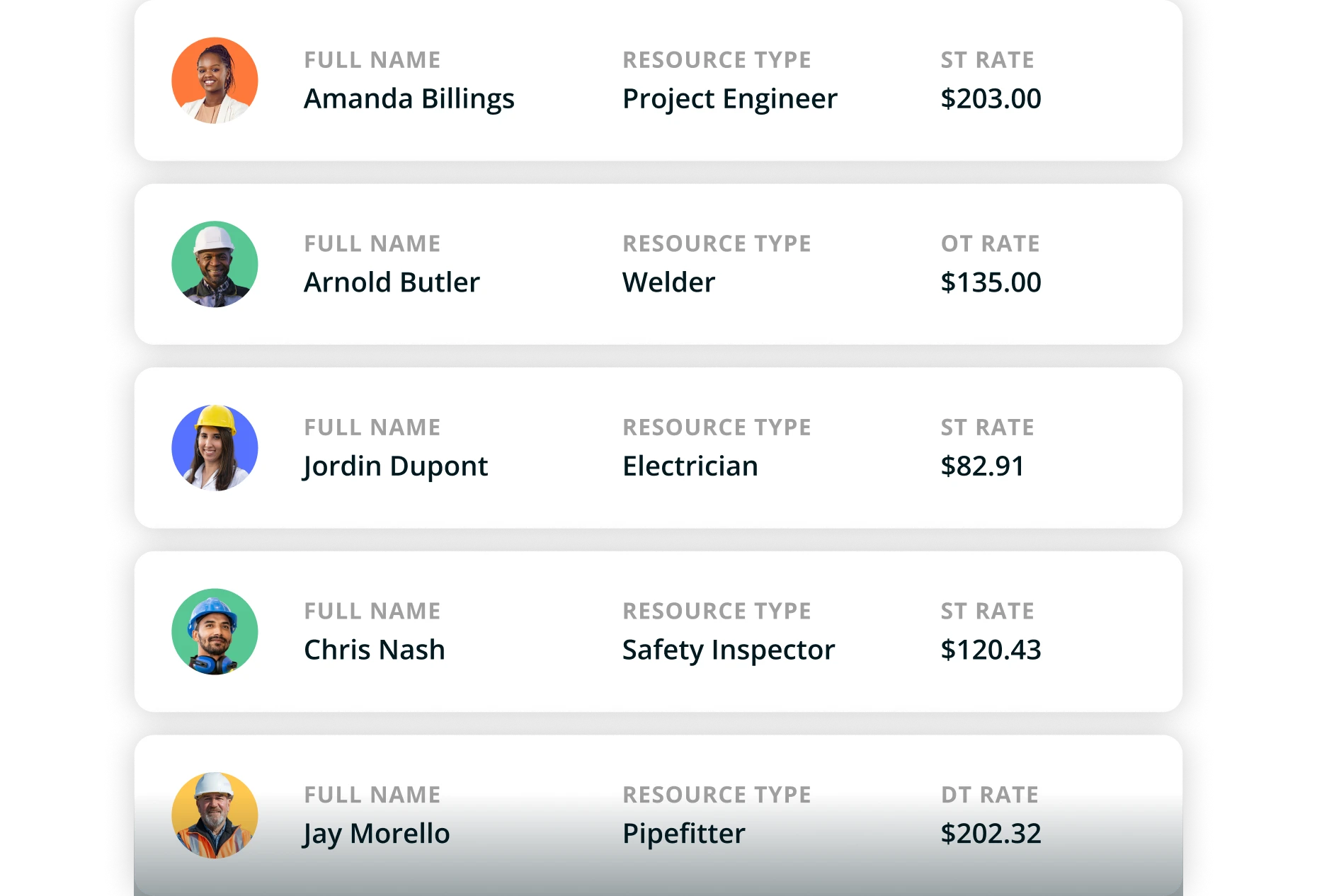Click Arnold Butler's profile avatar
The image size is (1317, 896).
click(215, 264)
